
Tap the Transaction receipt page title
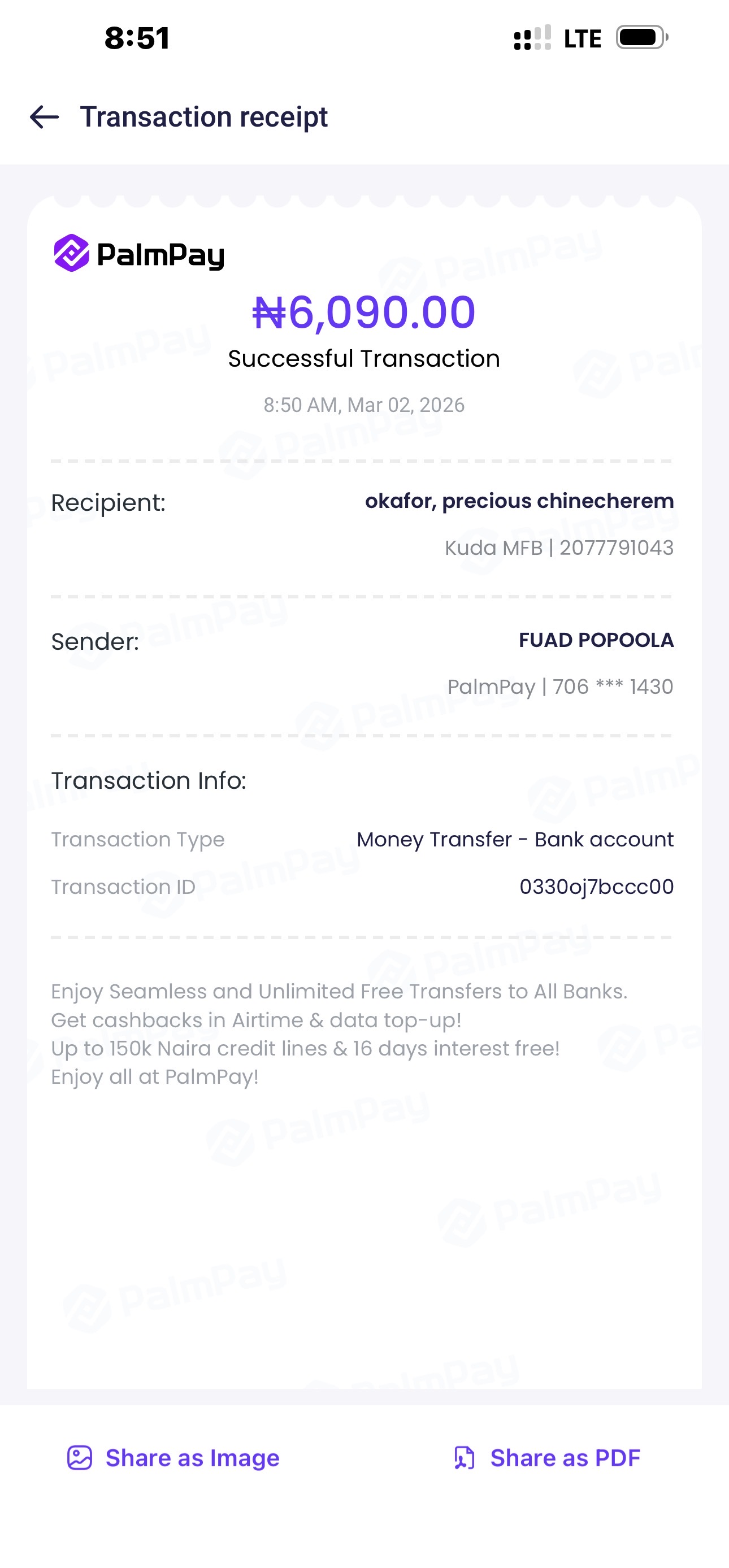[203, 117]
